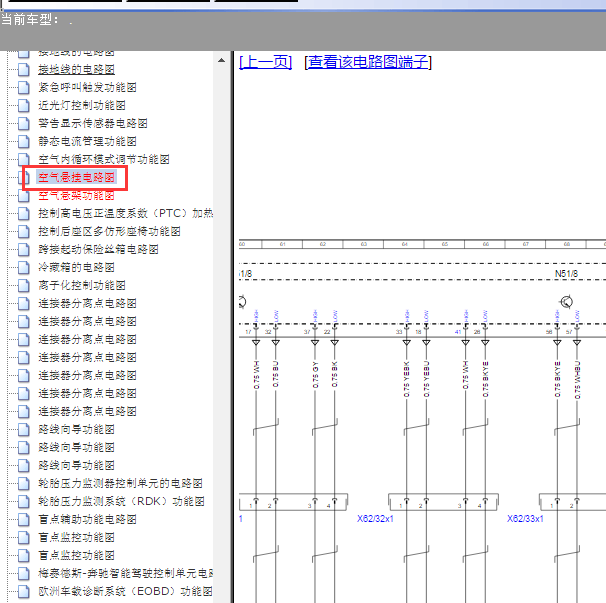Select highlighted 空气悬挂电路图 entry
The image size is (606, 603).
(x=77, y=177)
